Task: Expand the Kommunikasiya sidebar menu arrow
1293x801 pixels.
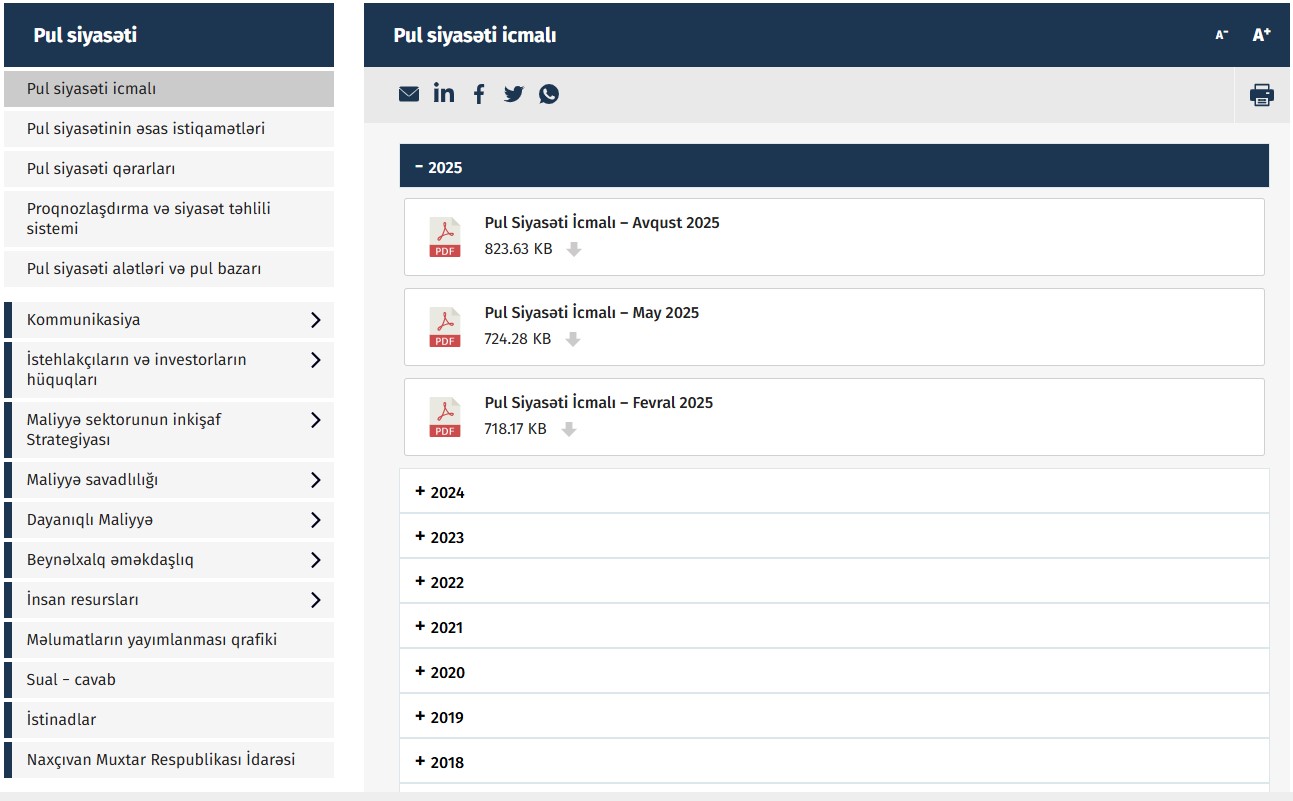Action: point(315,320)
